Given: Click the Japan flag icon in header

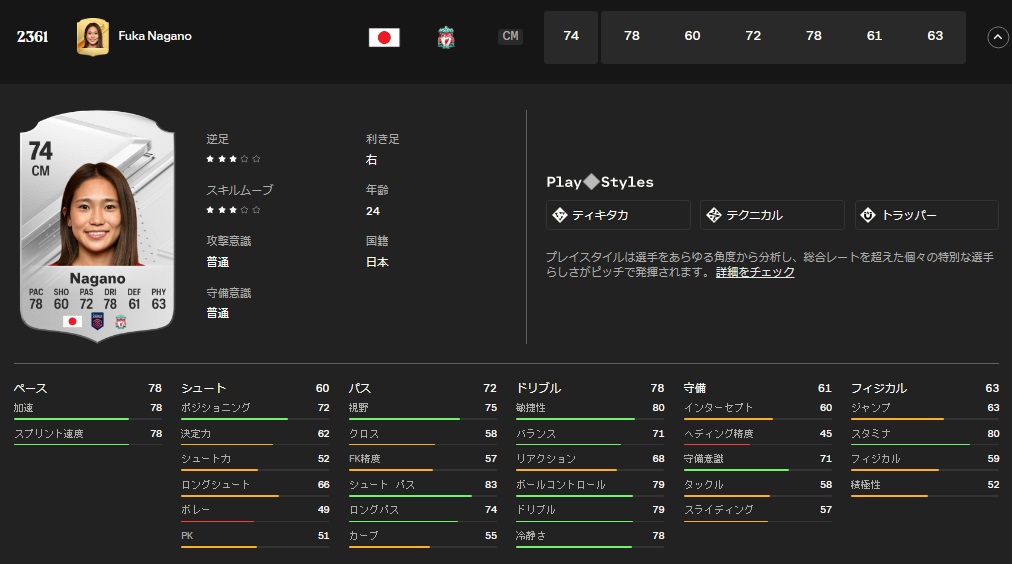Looking at the screenshot, I should [384, 37].
